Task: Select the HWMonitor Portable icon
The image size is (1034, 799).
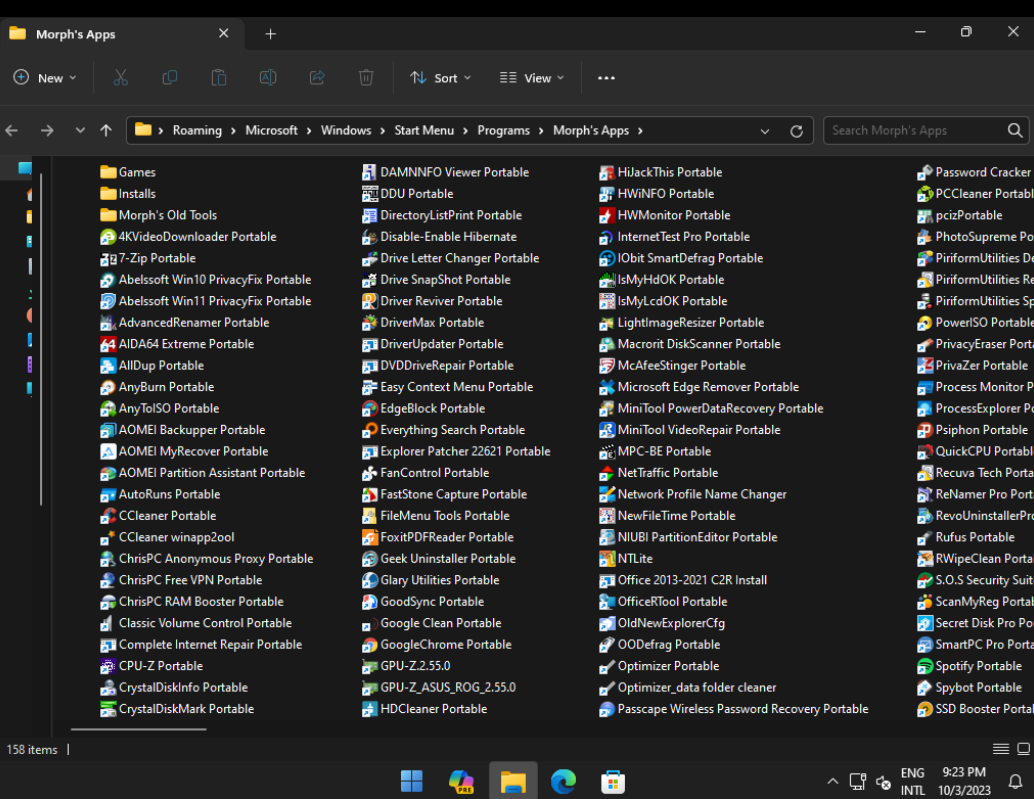Action: pos(607,216)
